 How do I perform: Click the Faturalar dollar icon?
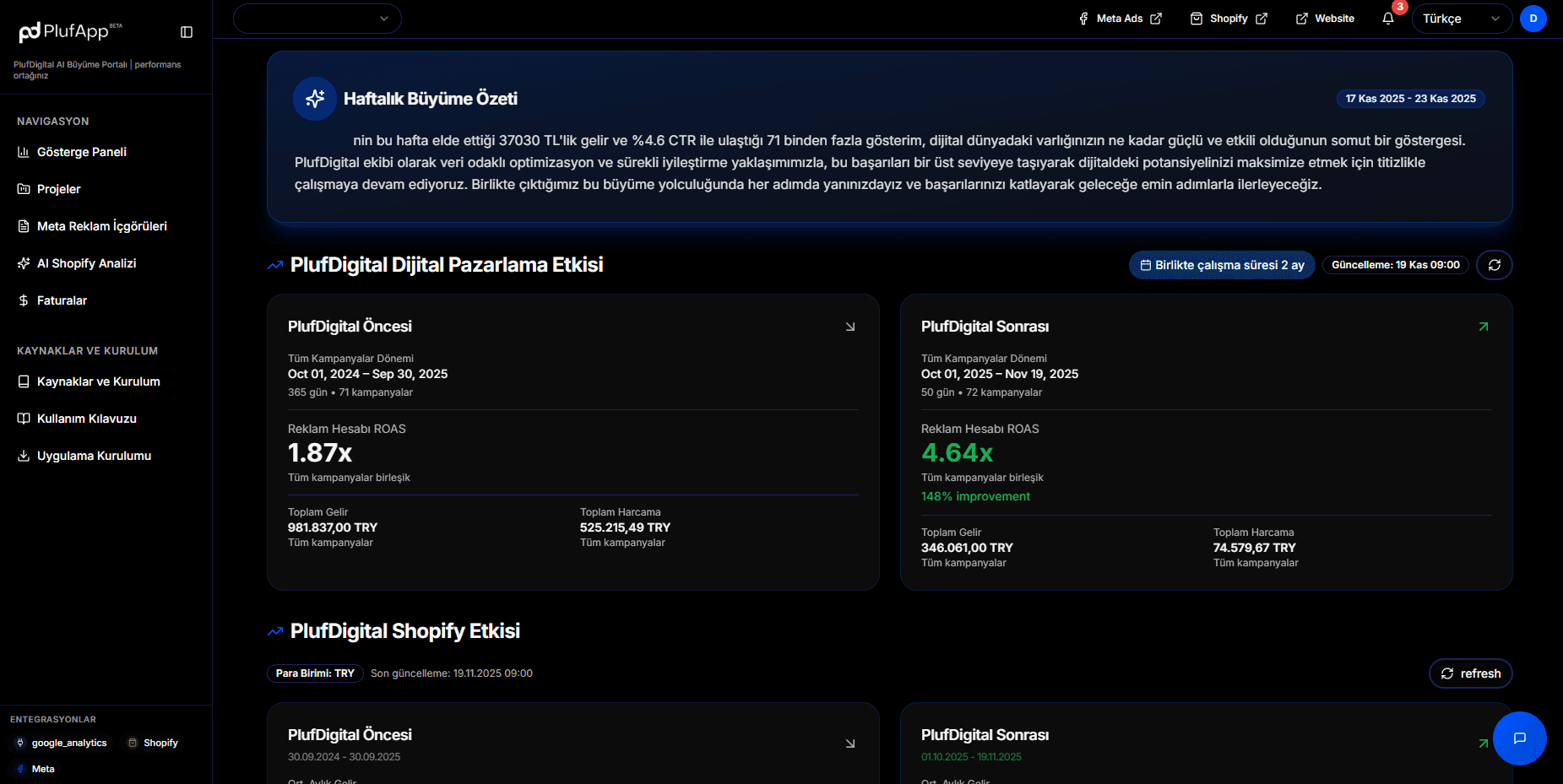click(24, 300)
